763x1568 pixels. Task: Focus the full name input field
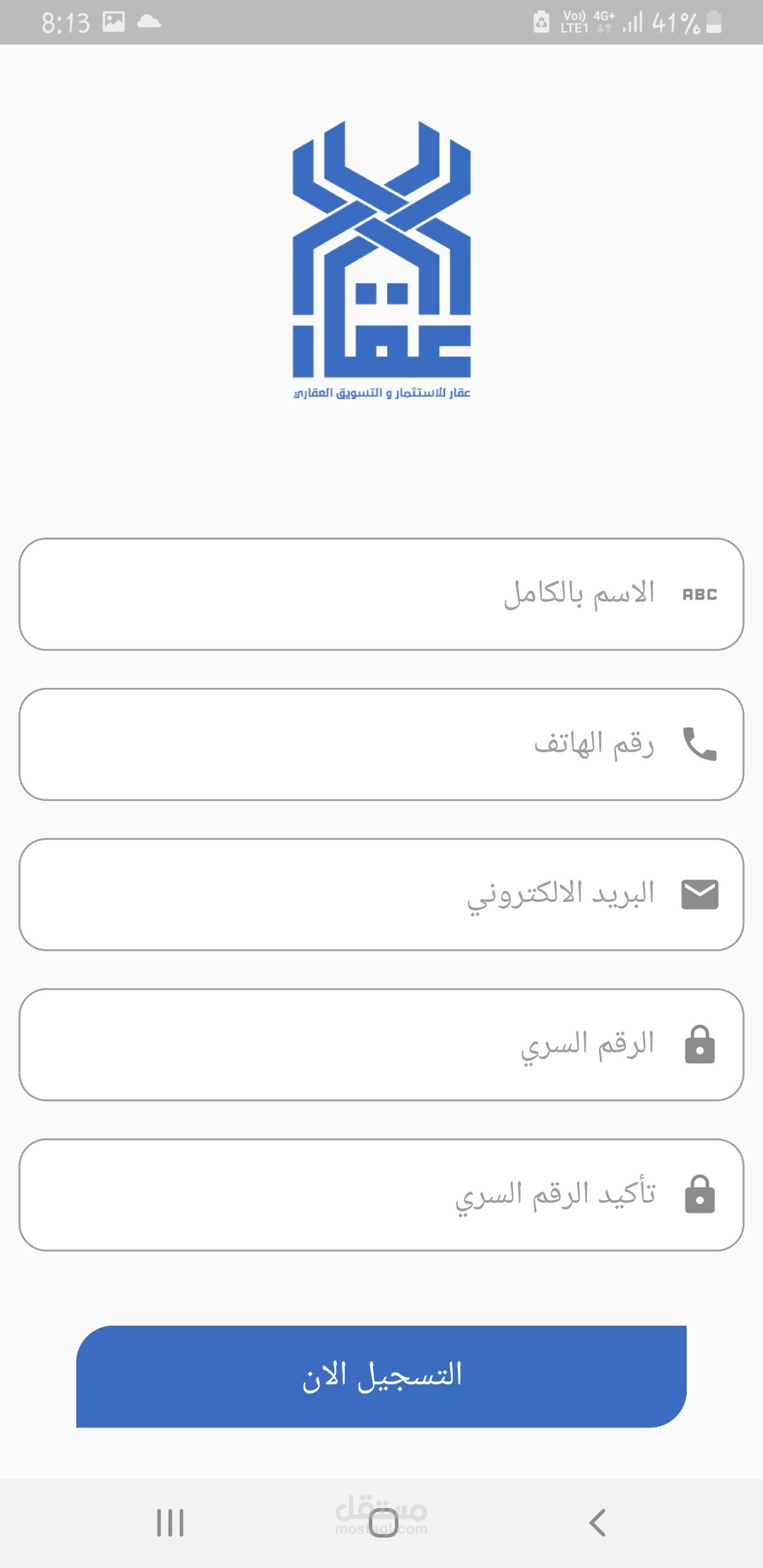(x=353, y=594)
